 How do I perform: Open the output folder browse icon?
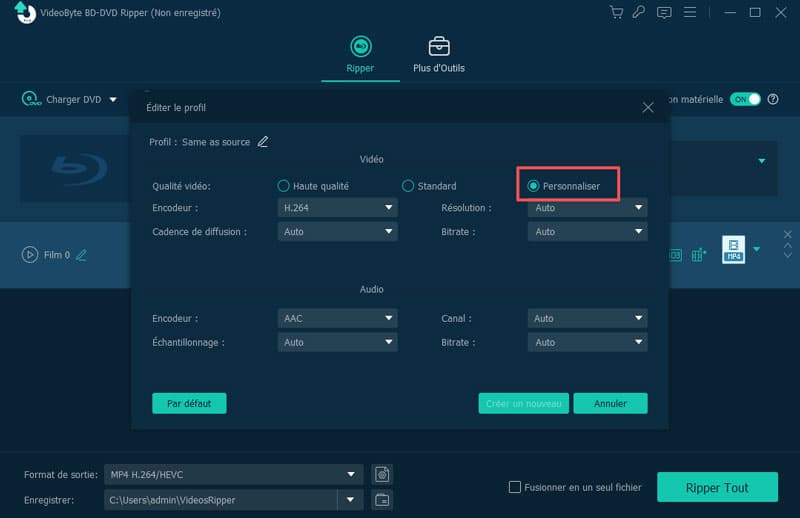coord(381,500)
